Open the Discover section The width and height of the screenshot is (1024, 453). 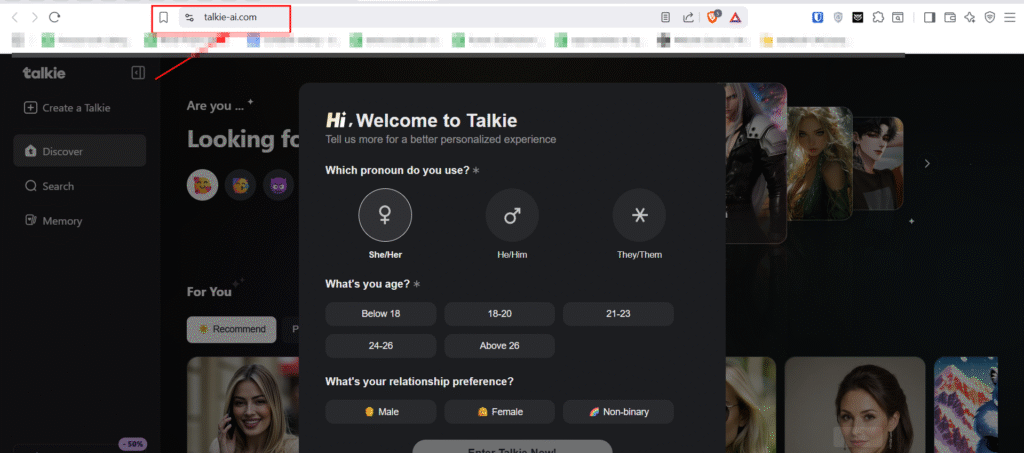[80, 151]
